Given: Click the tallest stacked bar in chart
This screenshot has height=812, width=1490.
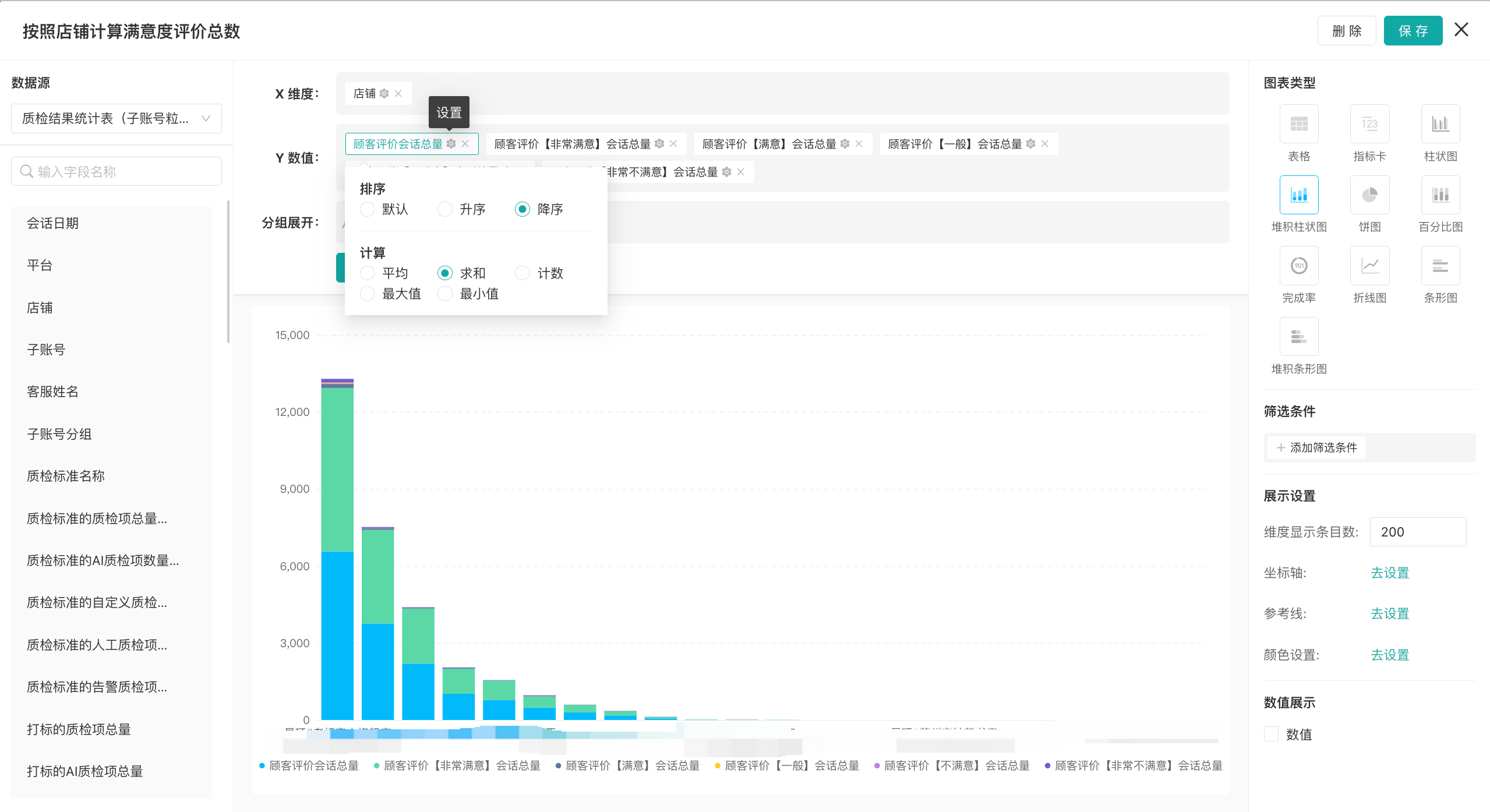Looking at the screenshot, I should tap(337, 549).
